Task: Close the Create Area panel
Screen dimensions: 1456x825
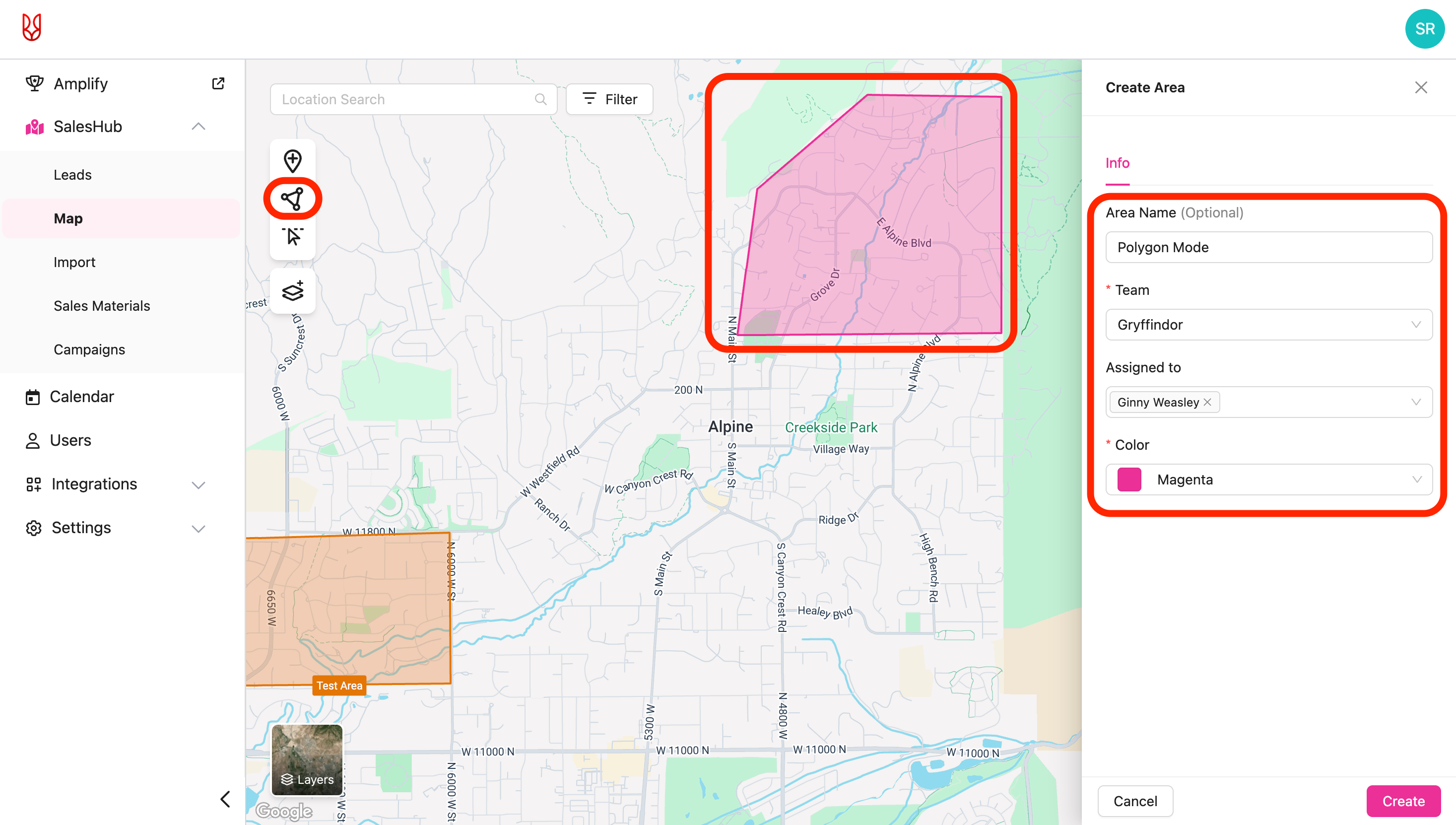Action: (1420, 87)
